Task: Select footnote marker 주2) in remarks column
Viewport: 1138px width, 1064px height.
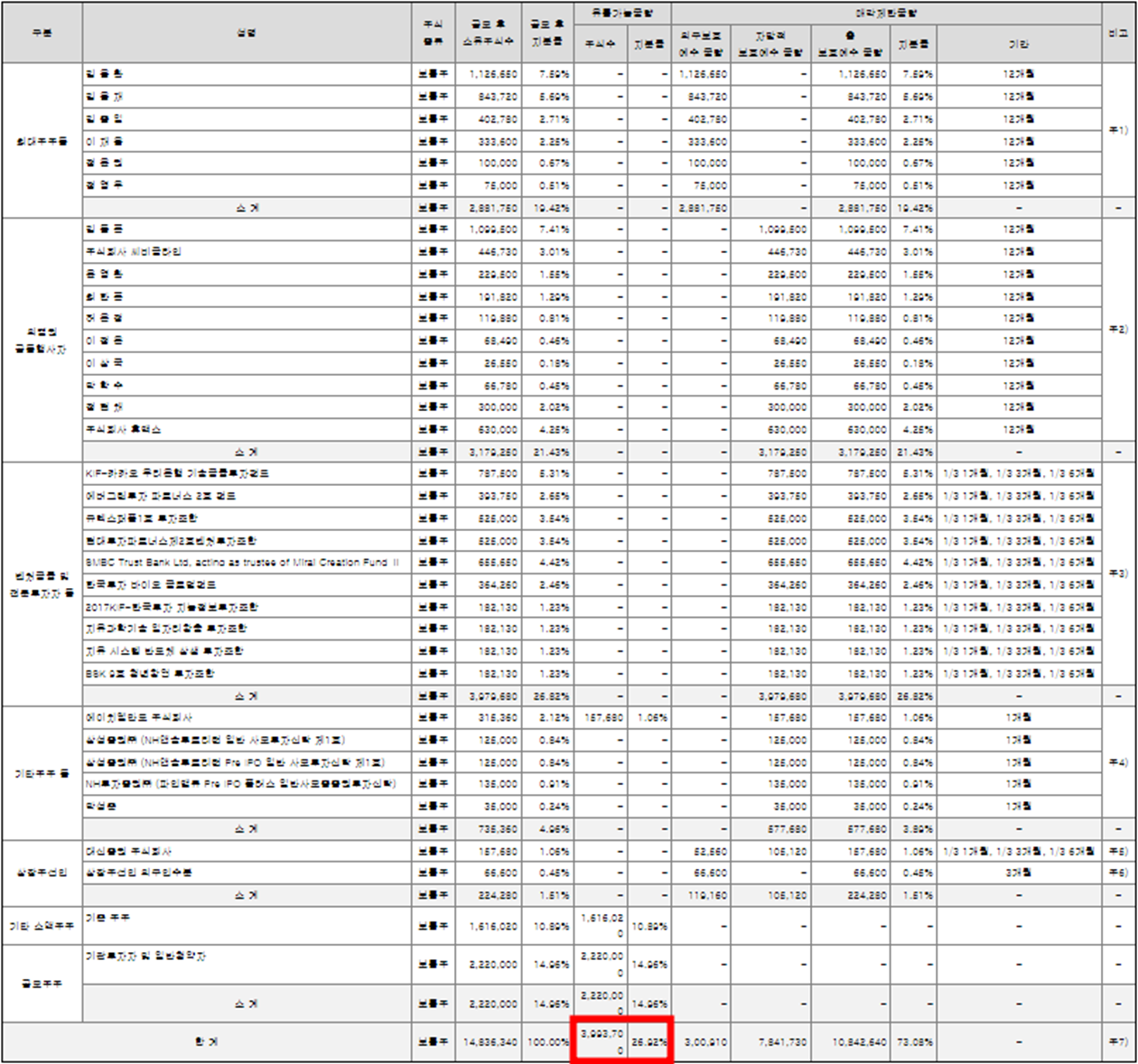Action: pyautogui.click(x=1118, y=330)
